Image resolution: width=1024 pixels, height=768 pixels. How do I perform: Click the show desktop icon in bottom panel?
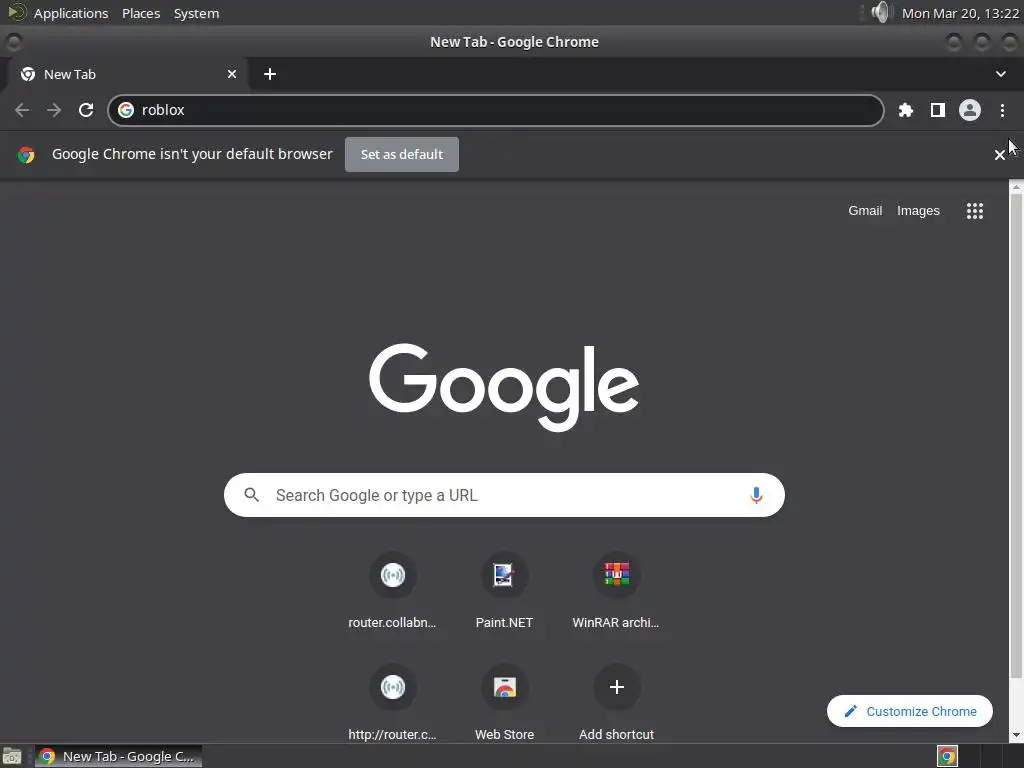pyautogui.click(x=12, y=757)
